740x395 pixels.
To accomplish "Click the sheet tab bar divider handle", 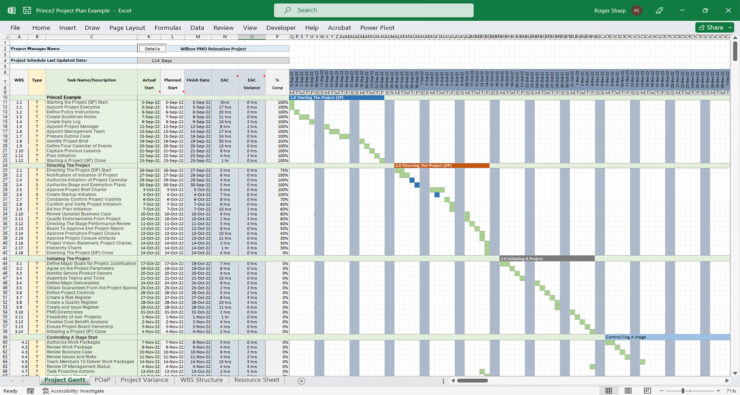I will point(444,381).
